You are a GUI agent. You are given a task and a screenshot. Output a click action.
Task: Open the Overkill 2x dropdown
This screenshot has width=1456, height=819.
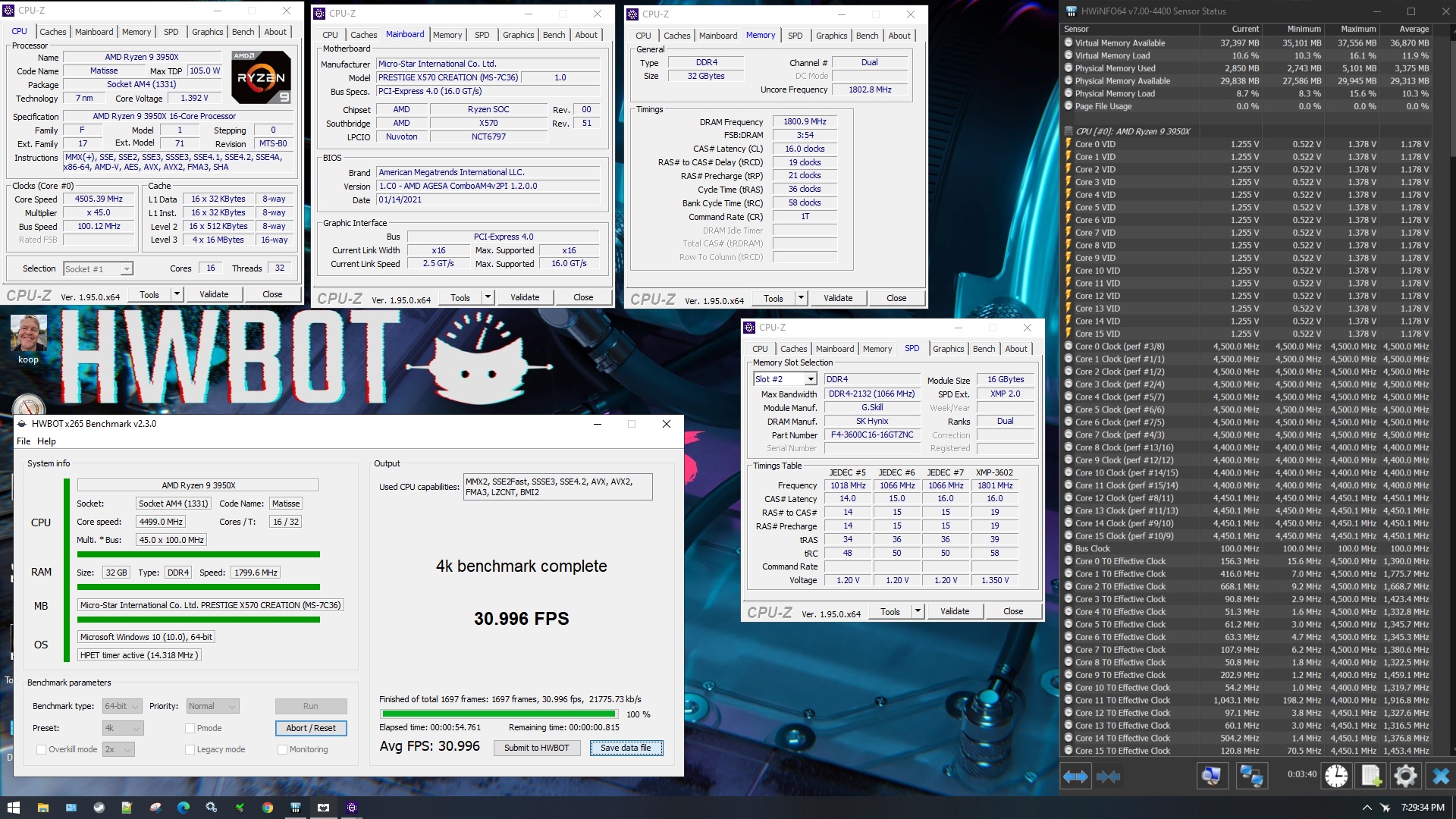[118, 749]
